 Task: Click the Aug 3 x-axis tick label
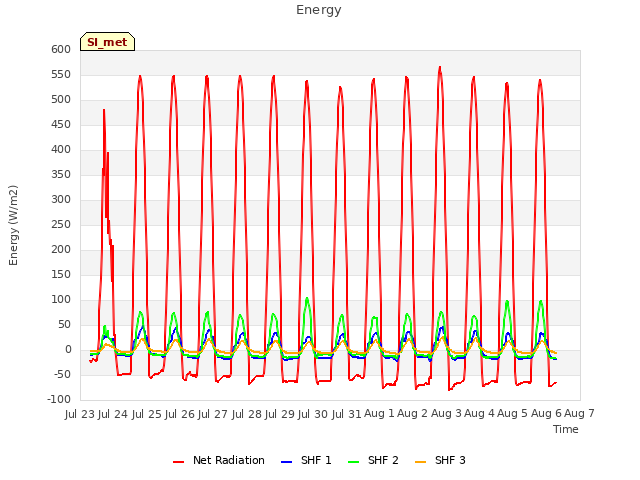pos(446,414)
